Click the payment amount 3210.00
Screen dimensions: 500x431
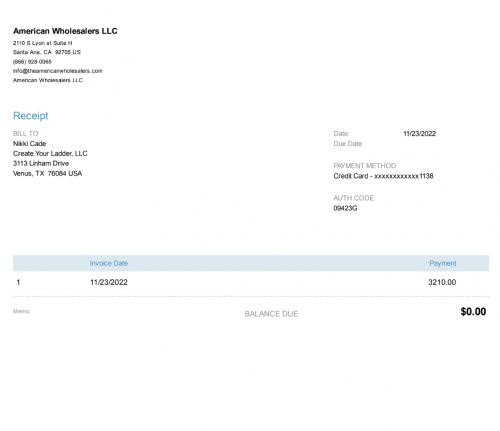tap(442, 282)
